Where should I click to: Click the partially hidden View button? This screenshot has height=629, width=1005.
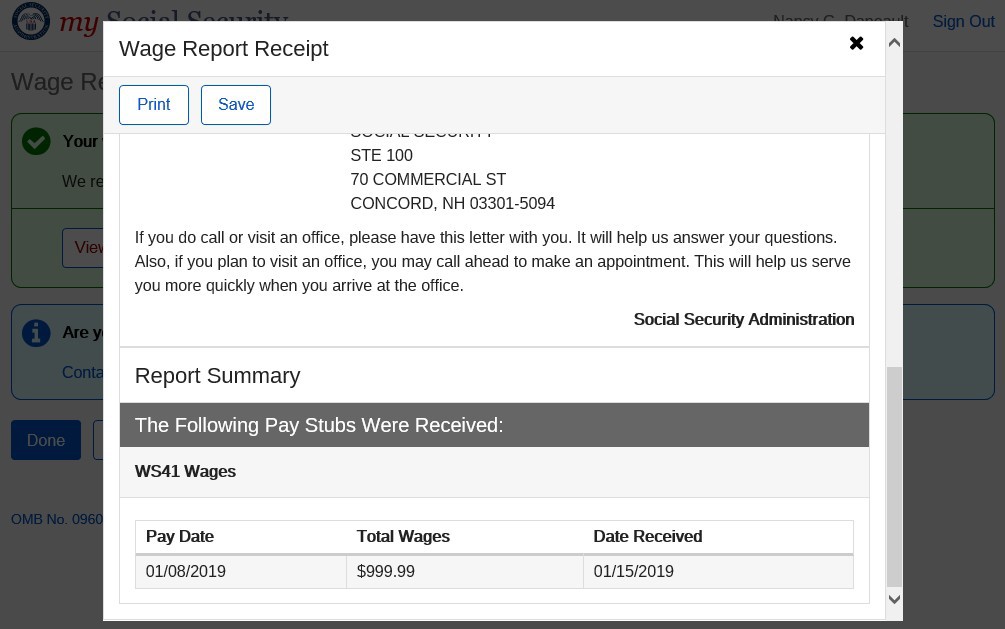click(83, 247)
